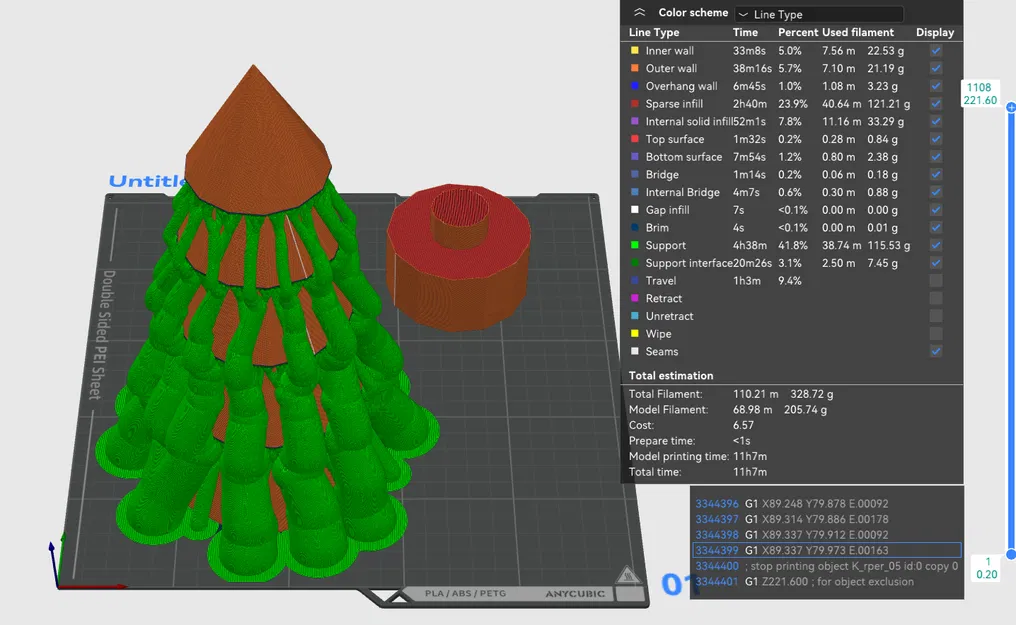Click the blue Overhang wall color swatch
1016x625 pixels.
click(x=634, y=85)
